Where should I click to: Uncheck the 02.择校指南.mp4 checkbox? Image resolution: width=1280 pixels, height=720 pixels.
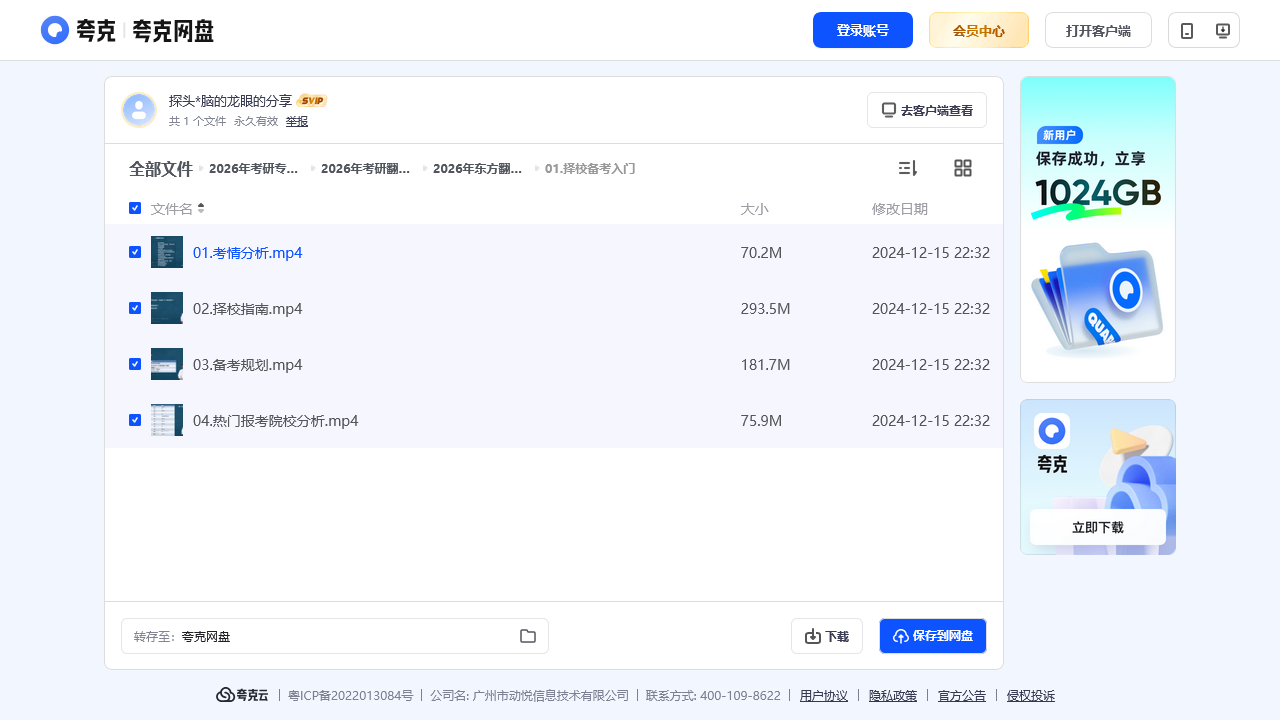[135, 308]
